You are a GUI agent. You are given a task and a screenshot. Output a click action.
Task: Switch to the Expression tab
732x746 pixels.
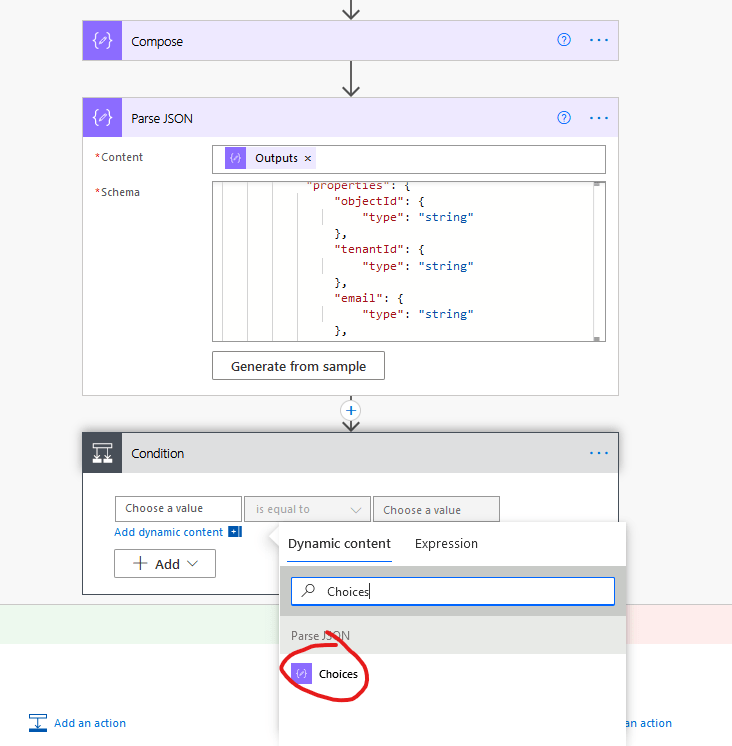pyautogui.click(x=446, y=544)
